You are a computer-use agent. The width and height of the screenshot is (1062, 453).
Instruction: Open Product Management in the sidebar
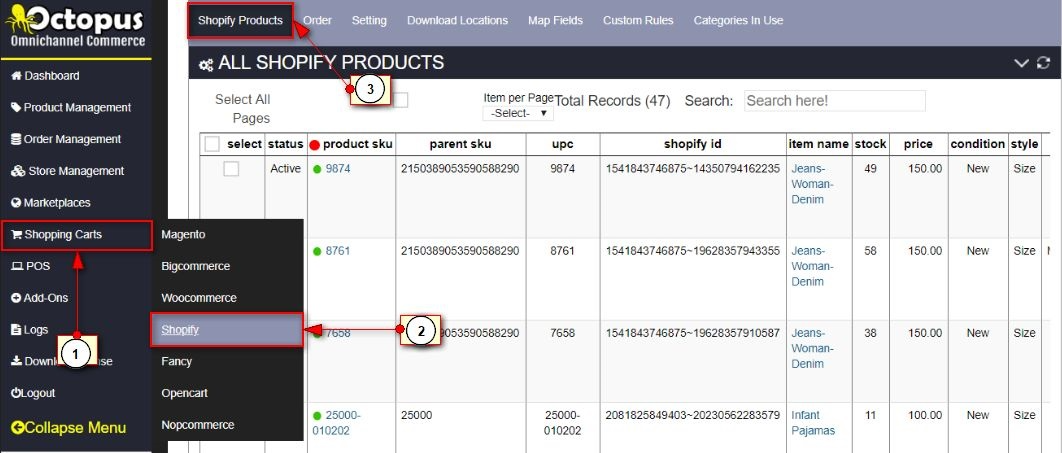[x=71, y=108]
